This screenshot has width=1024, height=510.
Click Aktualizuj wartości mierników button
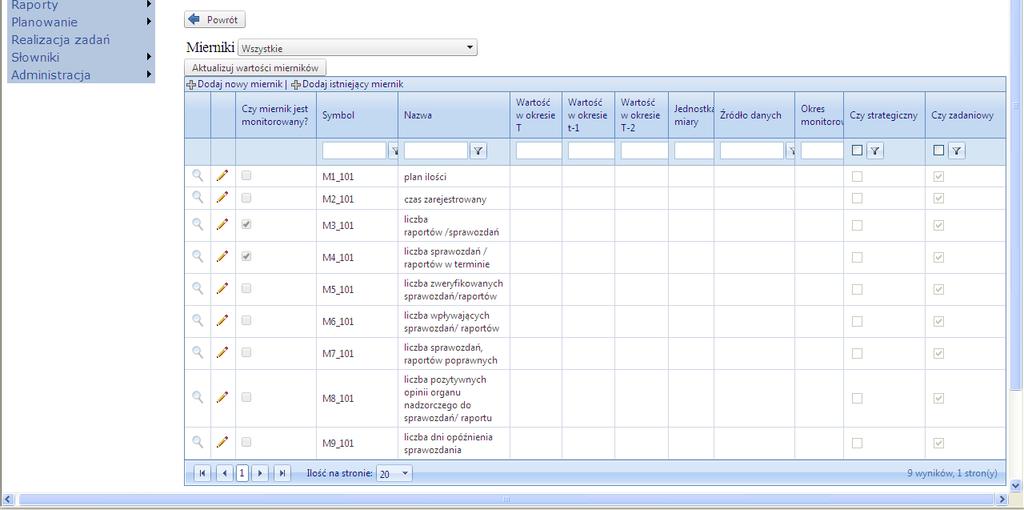[255, 68]
